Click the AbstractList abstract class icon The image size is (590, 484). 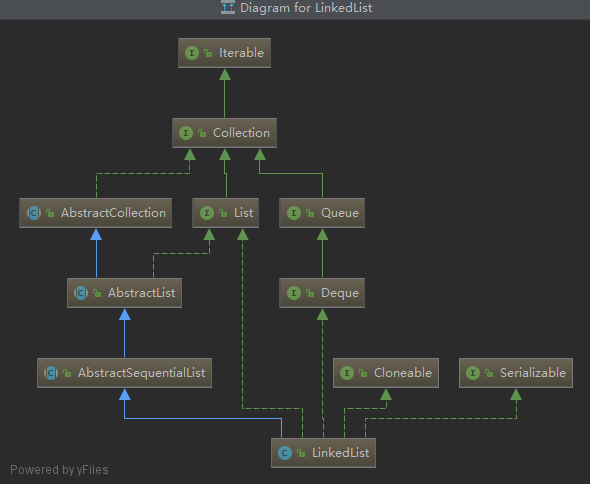point(81,293)
